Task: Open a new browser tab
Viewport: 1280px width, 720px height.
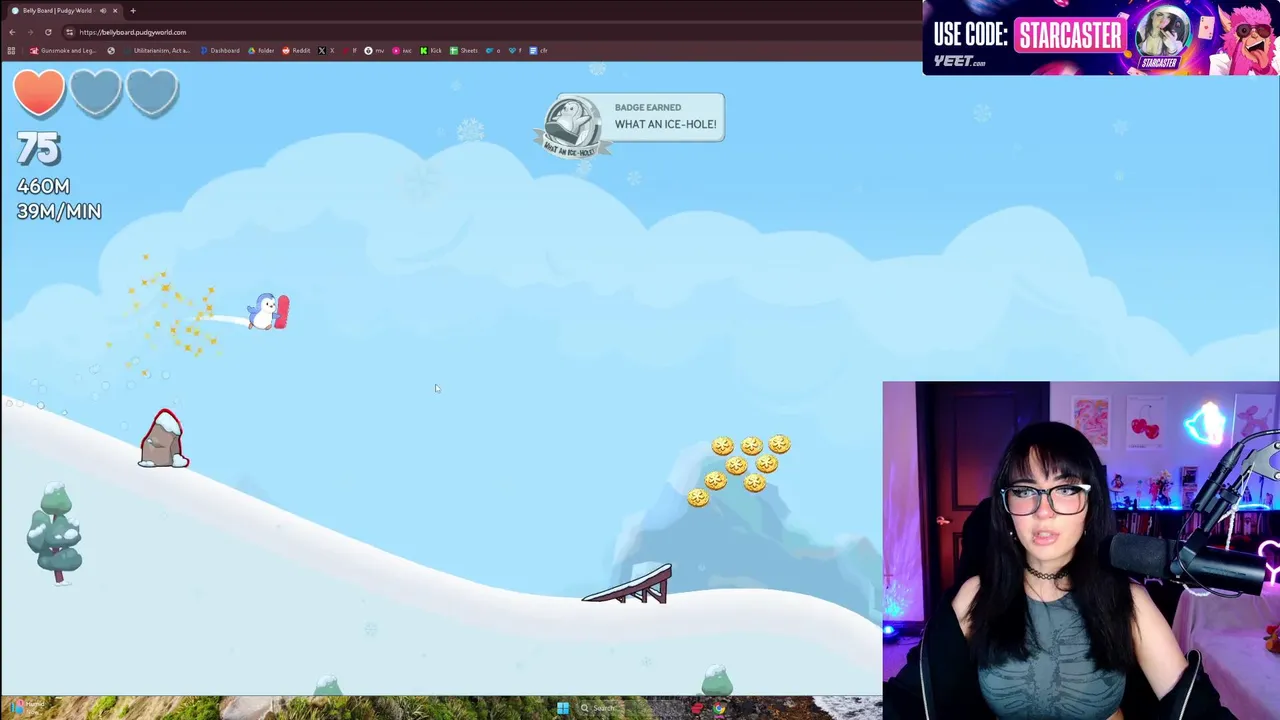Action: tap(133, 10)
